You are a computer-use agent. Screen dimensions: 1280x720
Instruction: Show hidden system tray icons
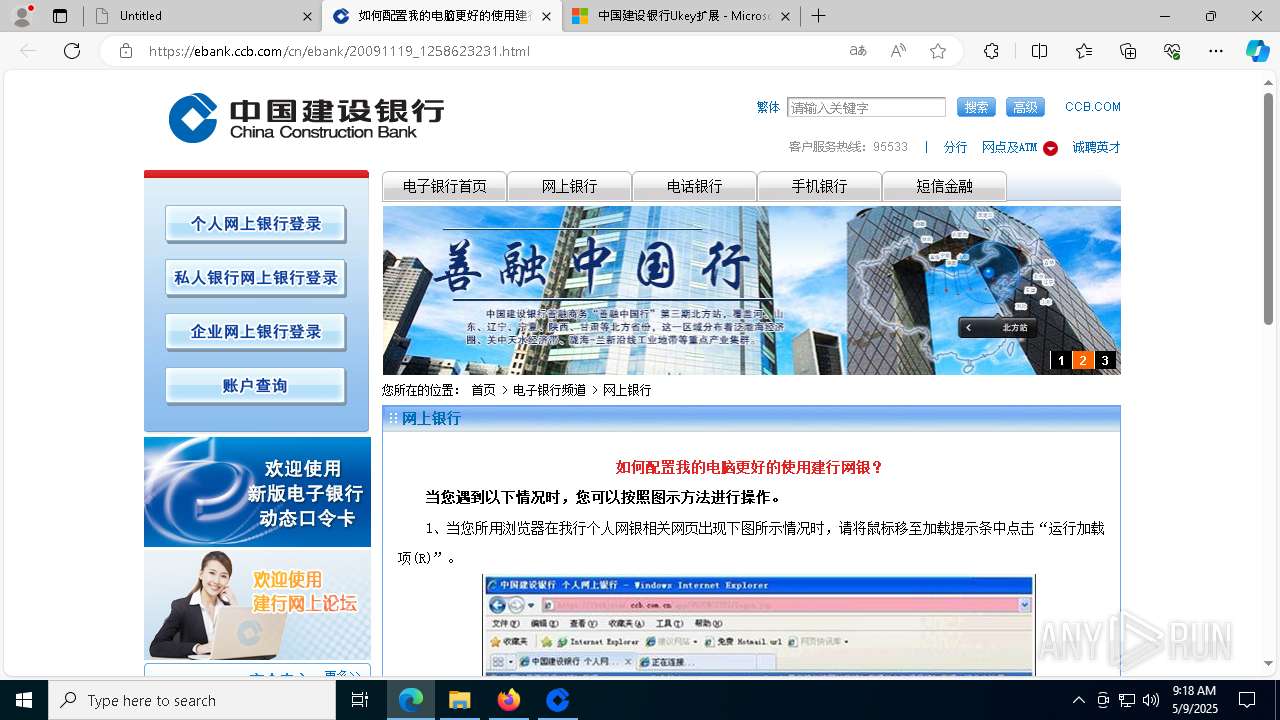(x=1078, y=700)
